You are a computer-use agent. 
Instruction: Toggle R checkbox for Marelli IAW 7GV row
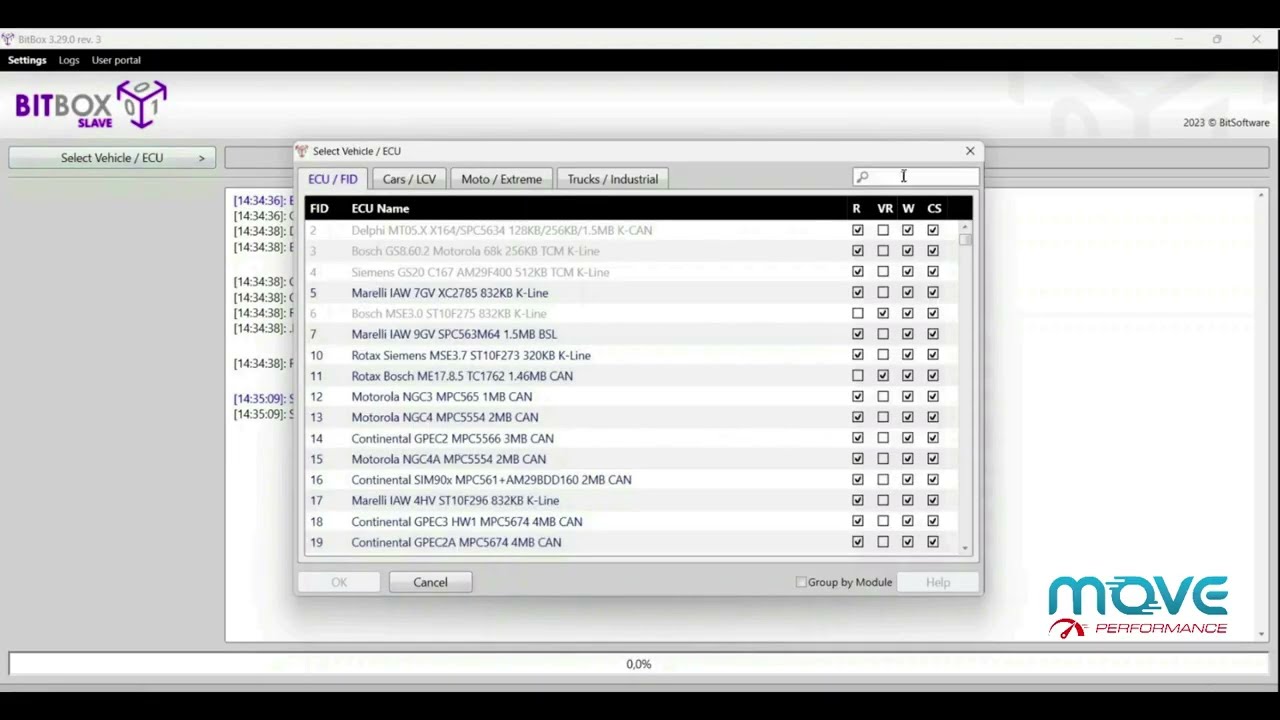(857, 293)
